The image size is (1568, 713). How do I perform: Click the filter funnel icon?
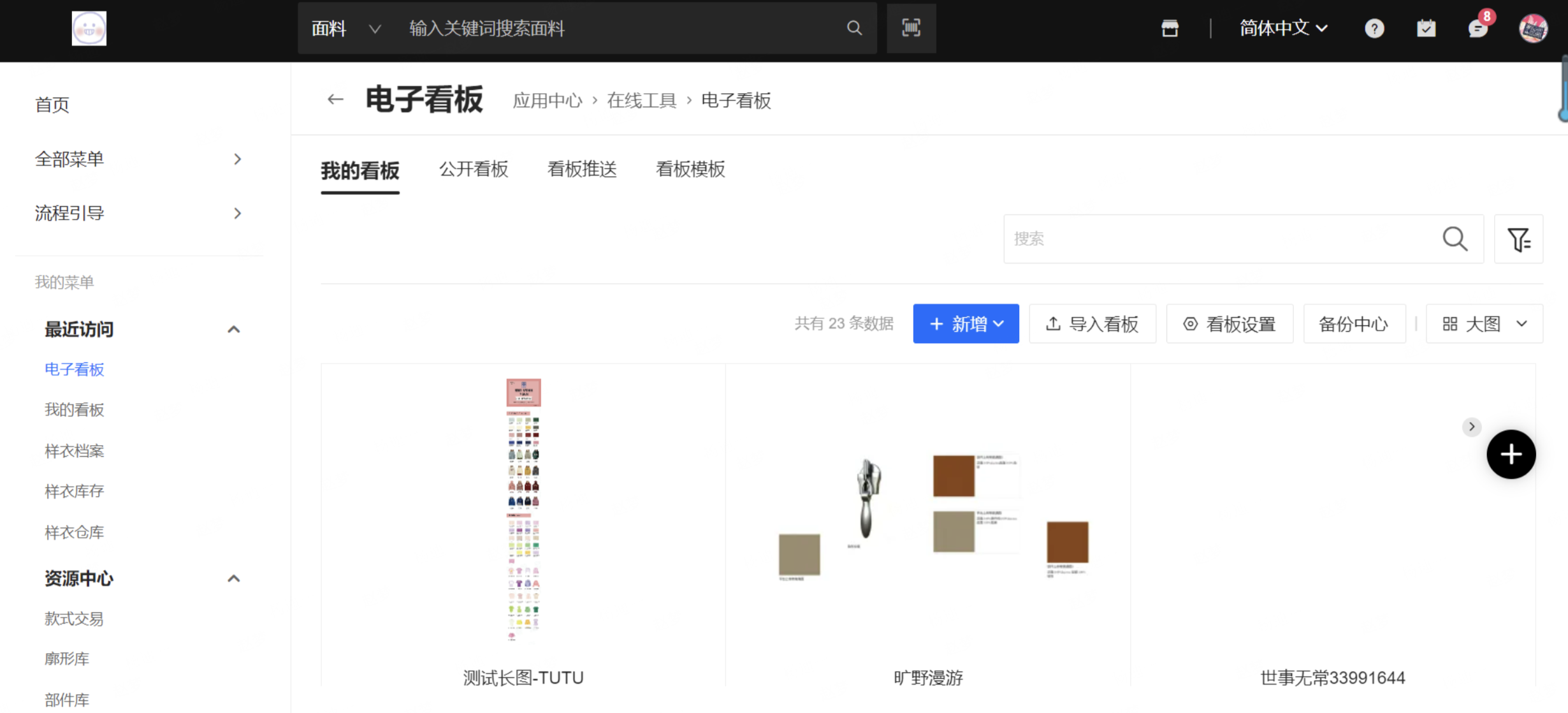1518,239
